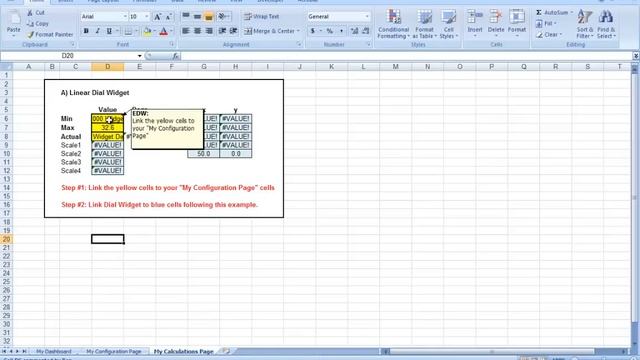Select row 20 header
Image resolution: width=640 pixels, height=360 pixels.
tap(6, 239)
